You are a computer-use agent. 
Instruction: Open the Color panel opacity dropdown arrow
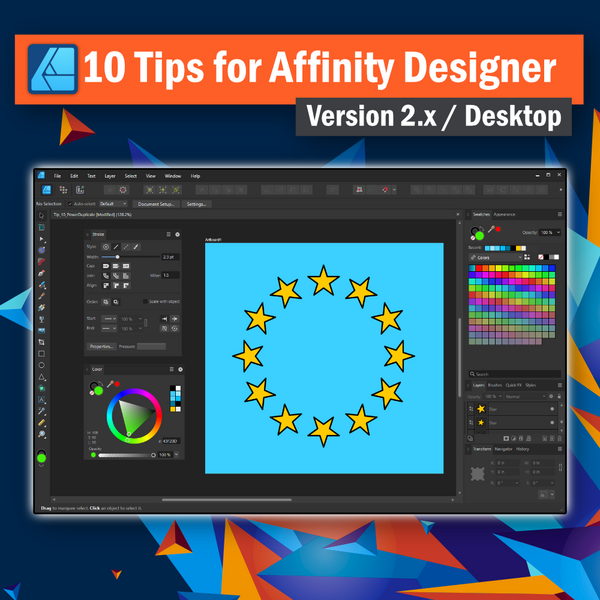(x=176, y=455)
